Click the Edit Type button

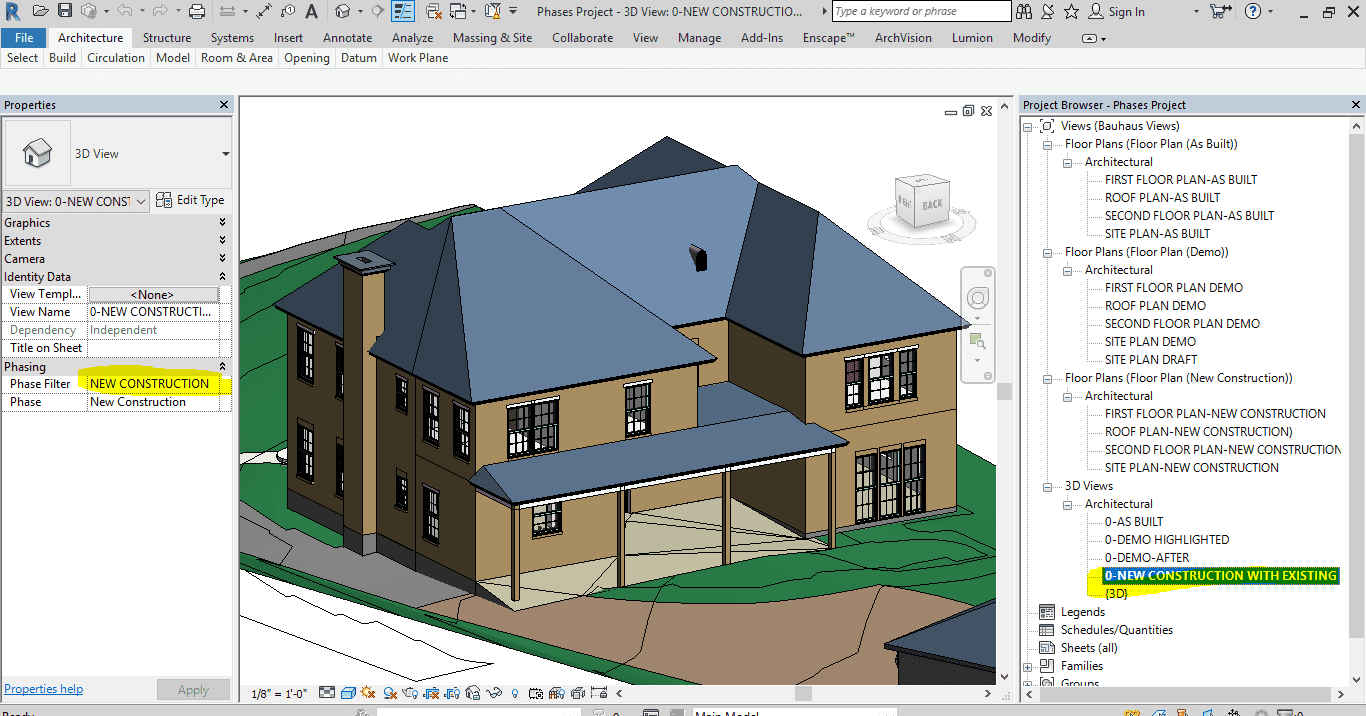coord(190,200)
